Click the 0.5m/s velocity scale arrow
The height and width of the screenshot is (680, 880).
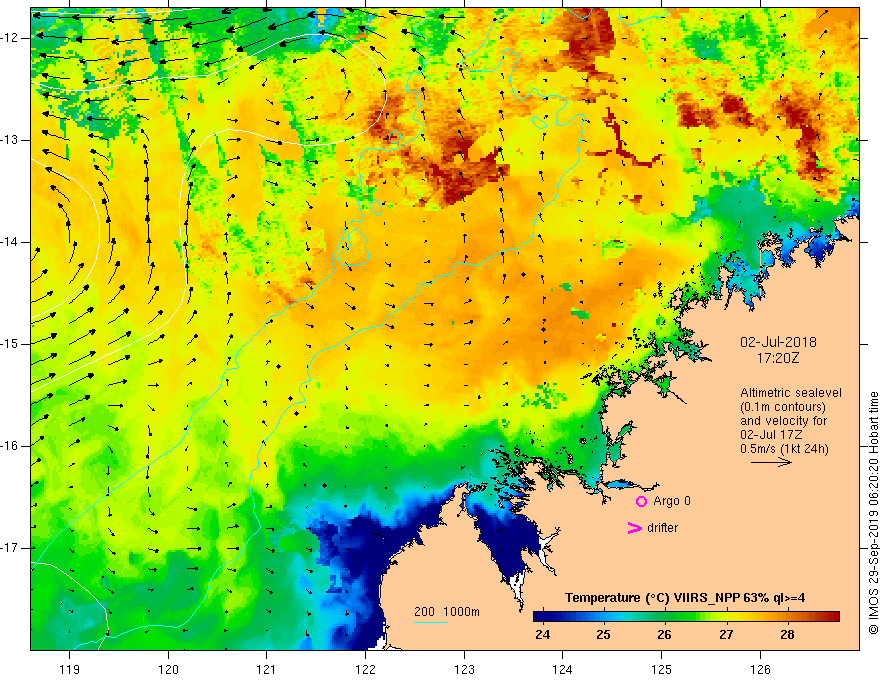pos(771,462)
